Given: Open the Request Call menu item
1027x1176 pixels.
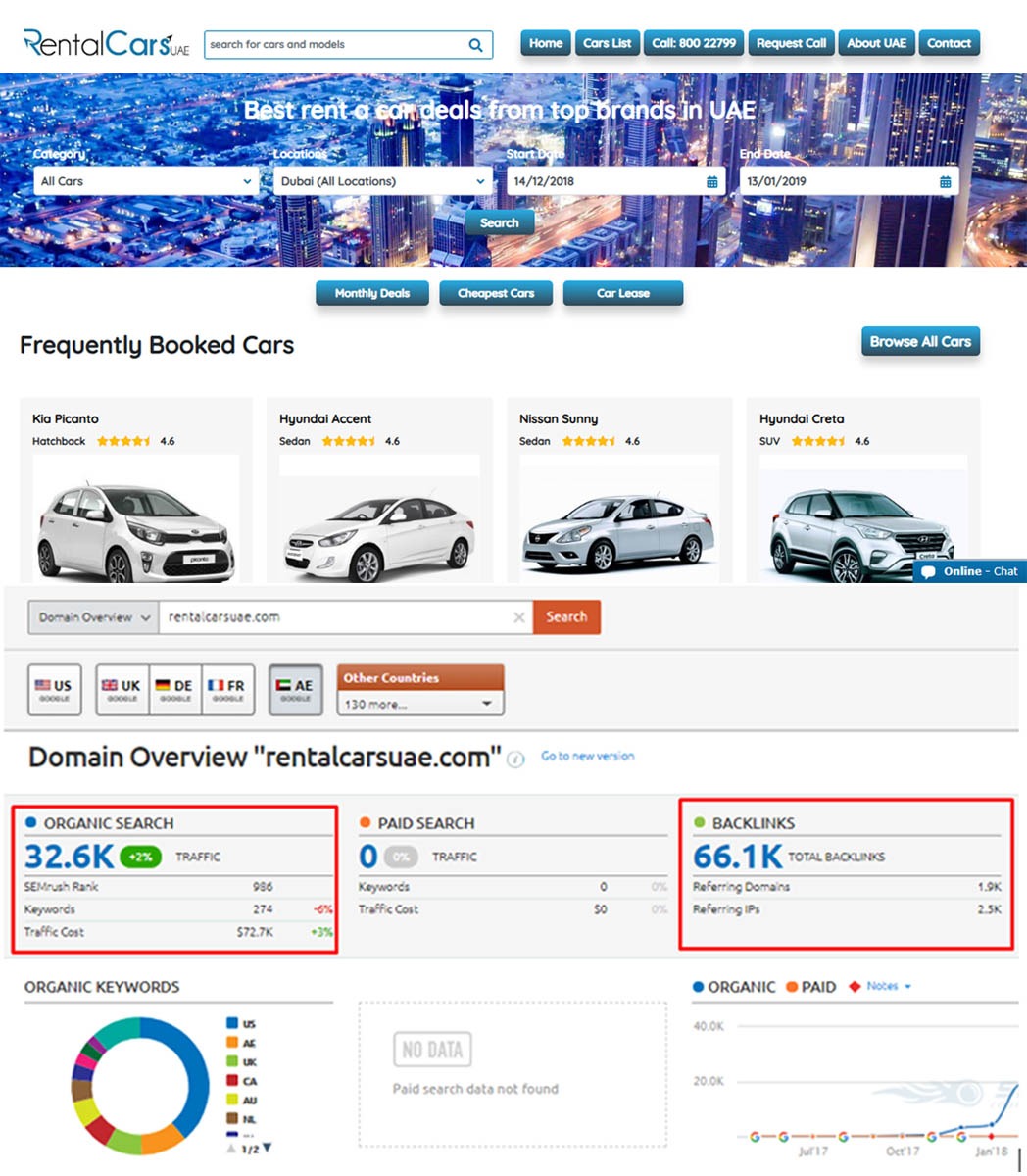Looking at the screenshot, I should pyautogui.click(x=791, y=43).
